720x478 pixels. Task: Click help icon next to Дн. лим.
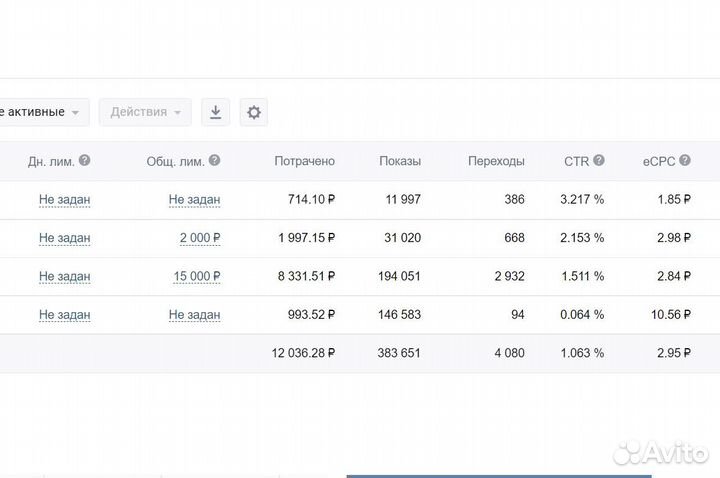[85, 160]
